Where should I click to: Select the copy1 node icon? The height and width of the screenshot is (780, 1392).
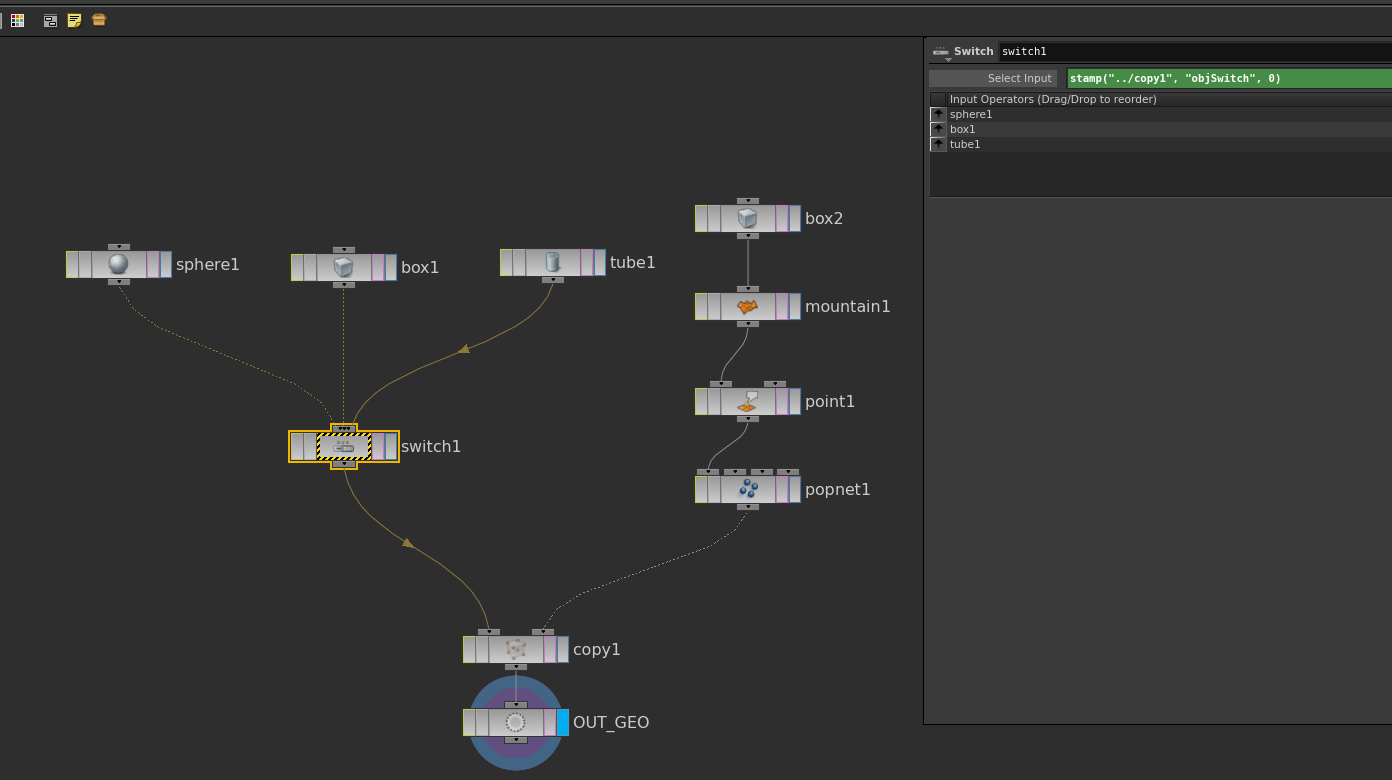[x=515, y=649]
